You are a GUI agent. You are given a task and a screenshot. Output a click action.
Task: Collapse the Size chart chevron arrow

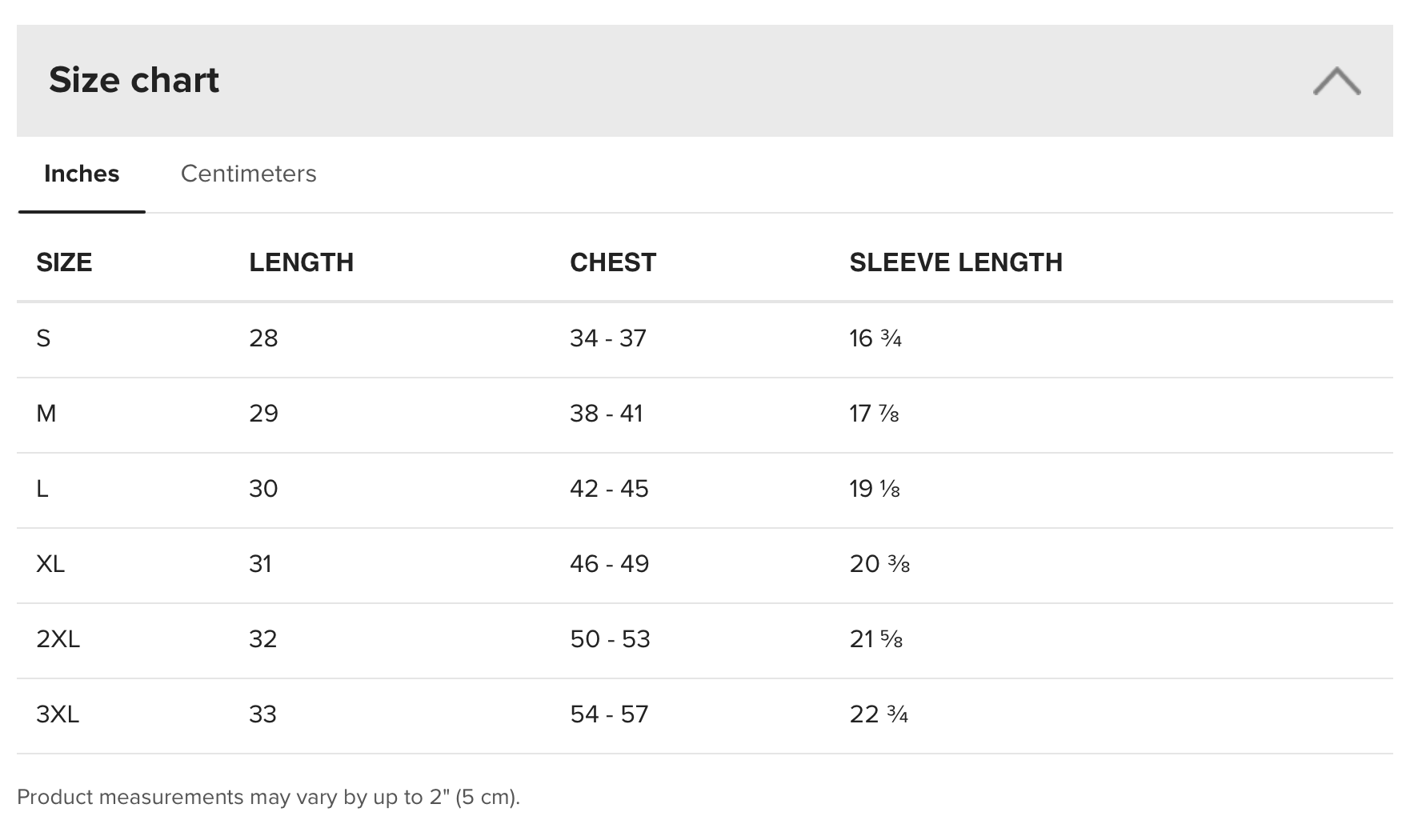[1336, 81]
